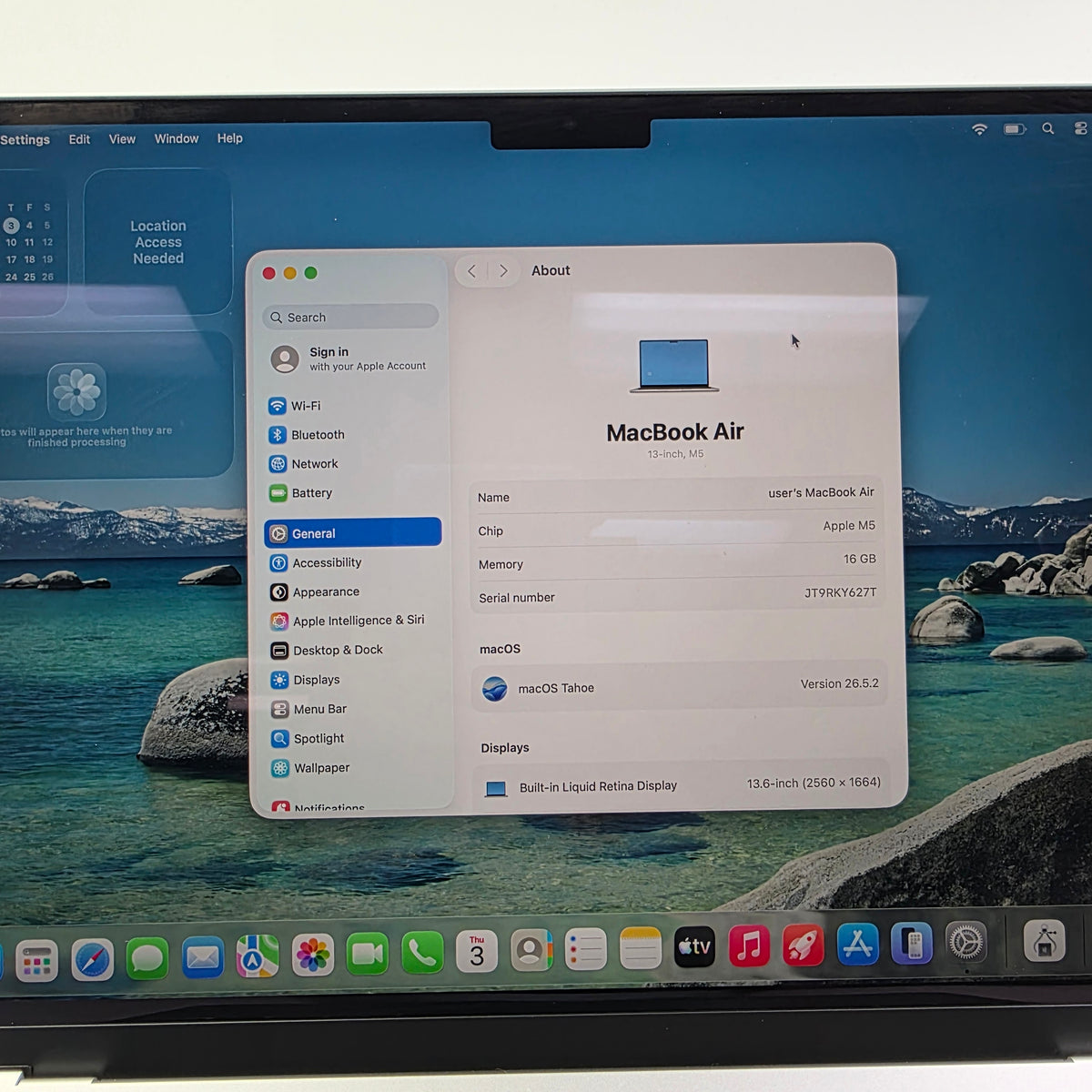Open Photos from the Dock
The image size is (1092, 1092).
coord(312,955)
